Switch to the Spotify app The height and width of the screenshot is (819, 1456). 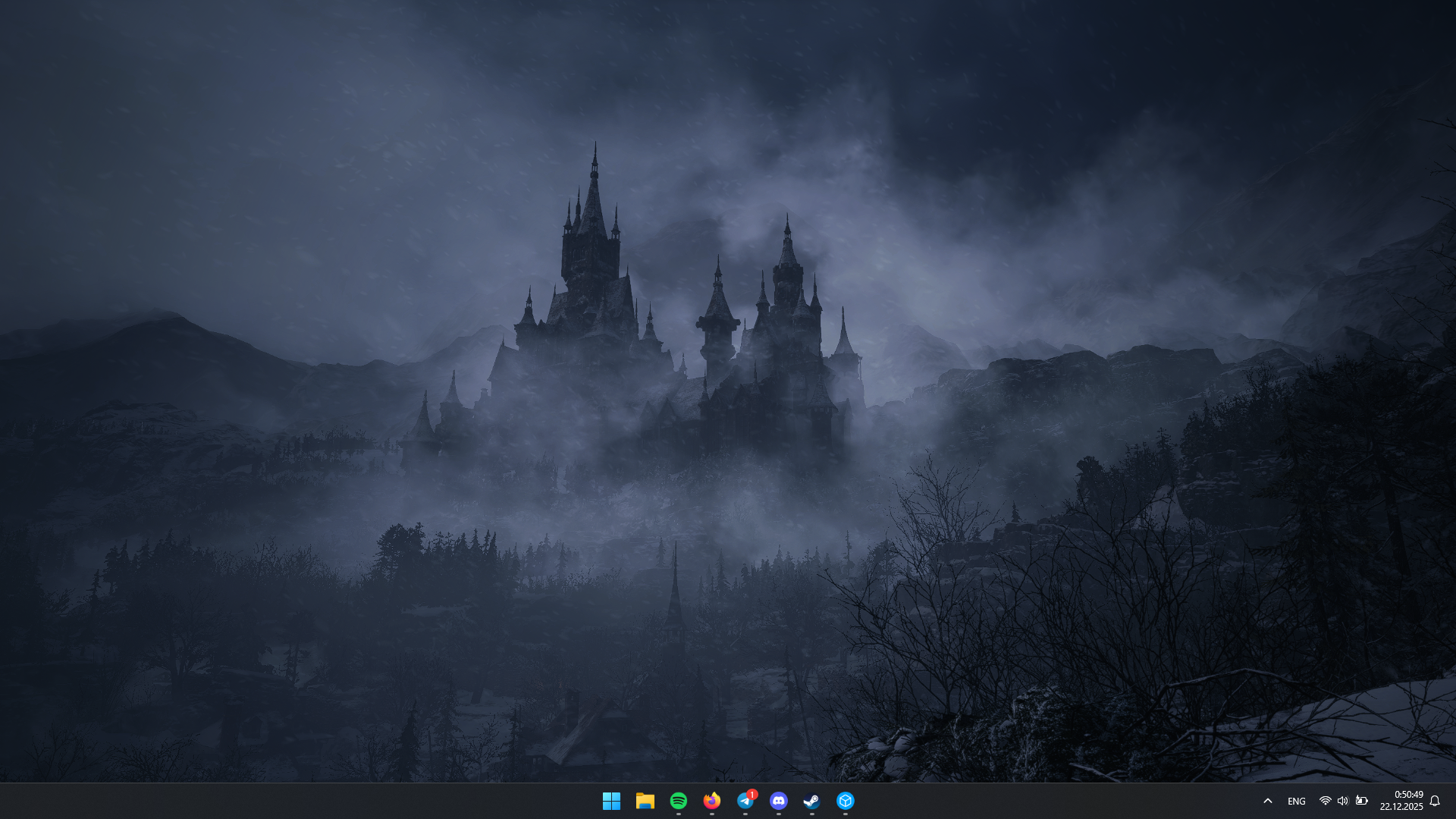coord(678,801)
